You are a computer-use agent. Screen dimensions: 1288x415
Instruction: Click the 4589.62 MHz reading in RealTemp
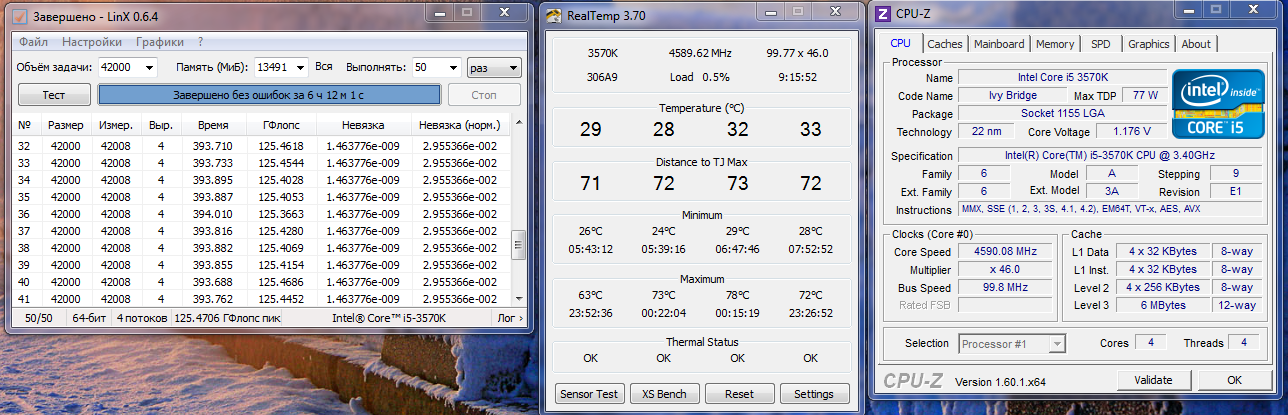tap(701, 52)
